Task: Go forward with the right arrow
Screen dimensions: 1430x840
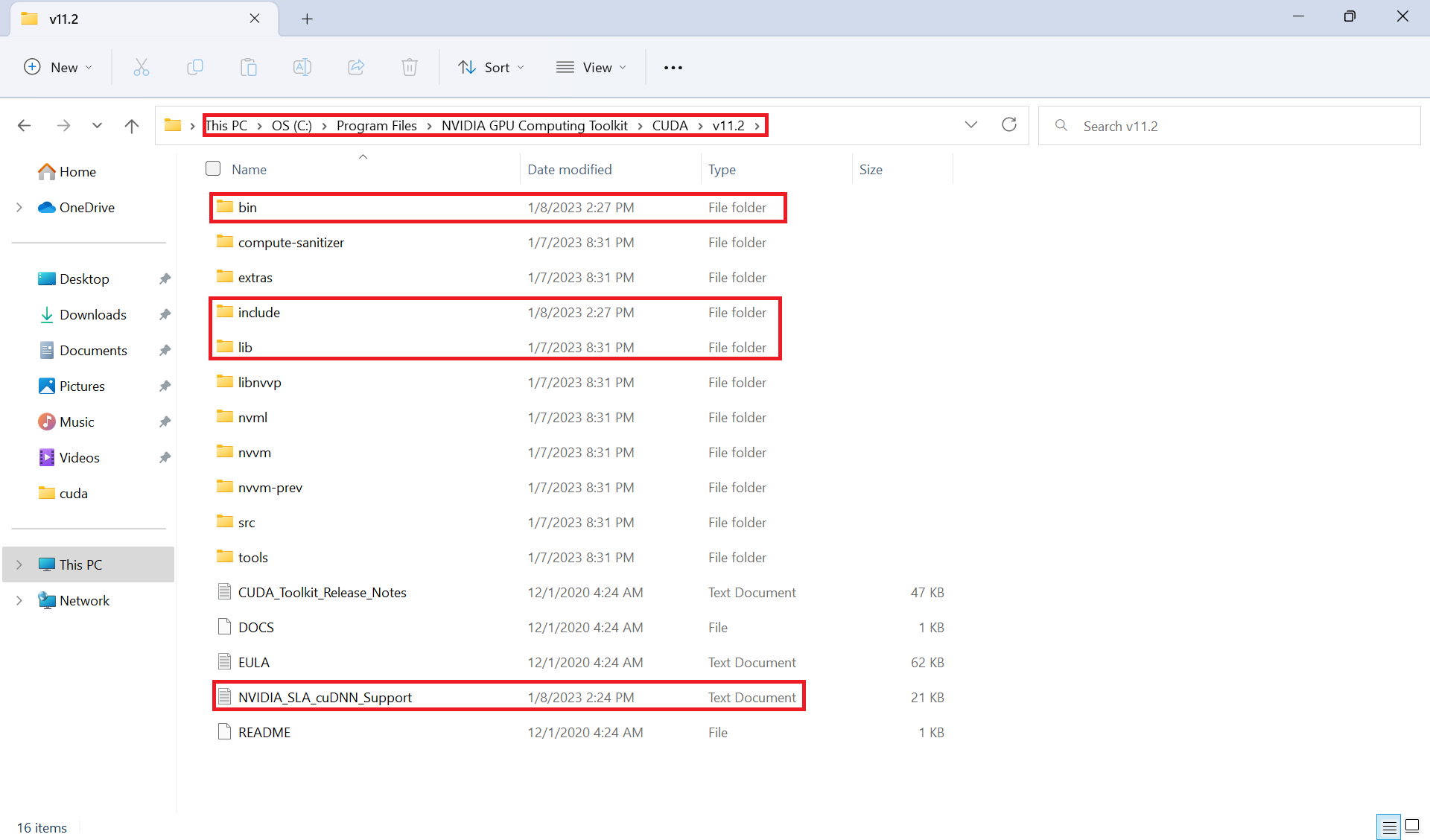Action: (x=63, y=126)
